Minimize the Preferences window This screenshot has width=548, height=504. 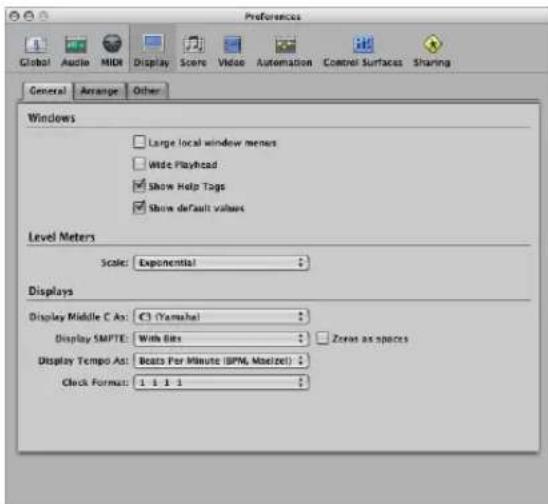29,16
